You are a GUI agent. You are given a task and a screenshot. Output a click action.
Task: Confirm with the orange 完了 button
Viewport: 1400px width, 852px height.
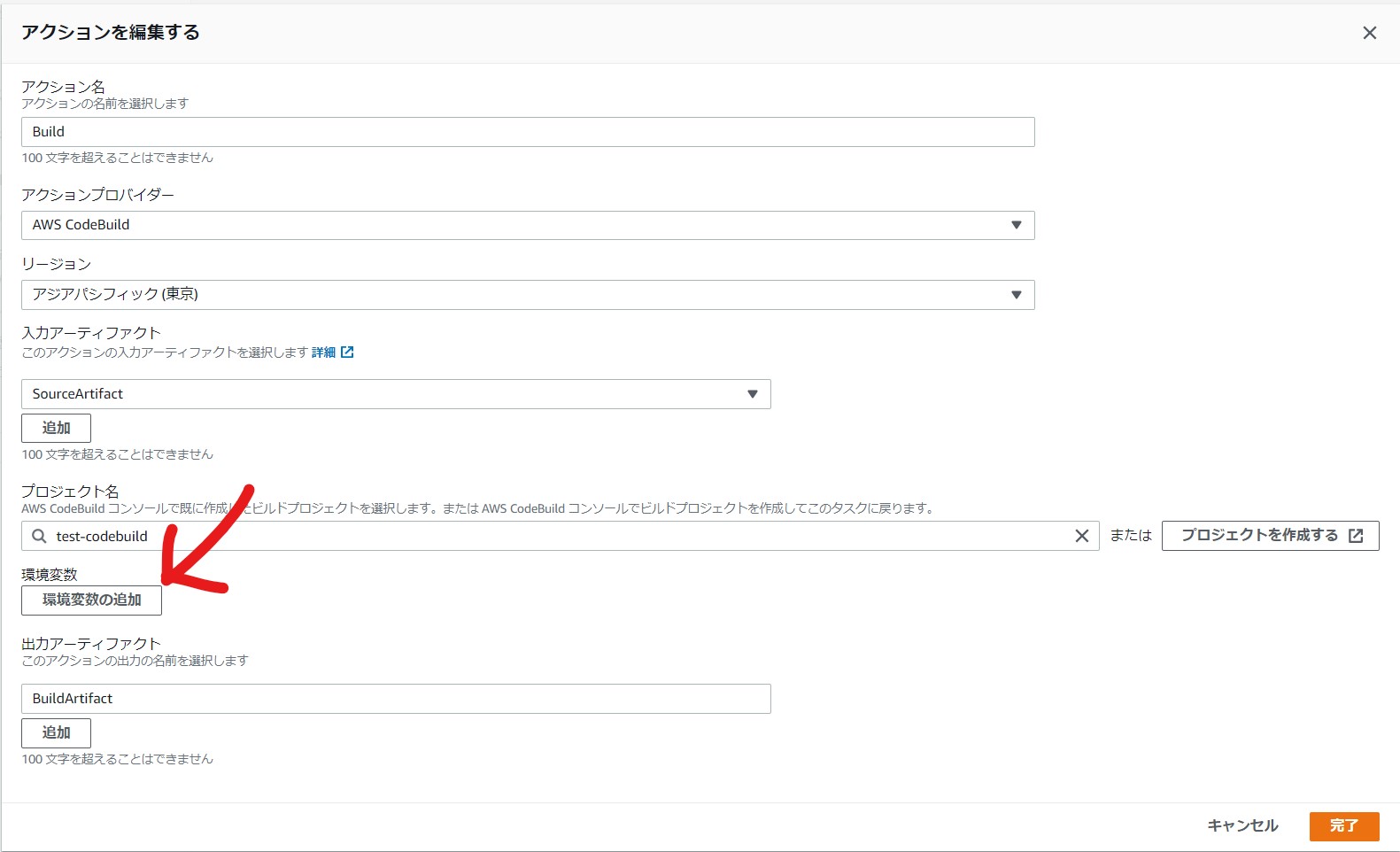[x=1343, y=825]
